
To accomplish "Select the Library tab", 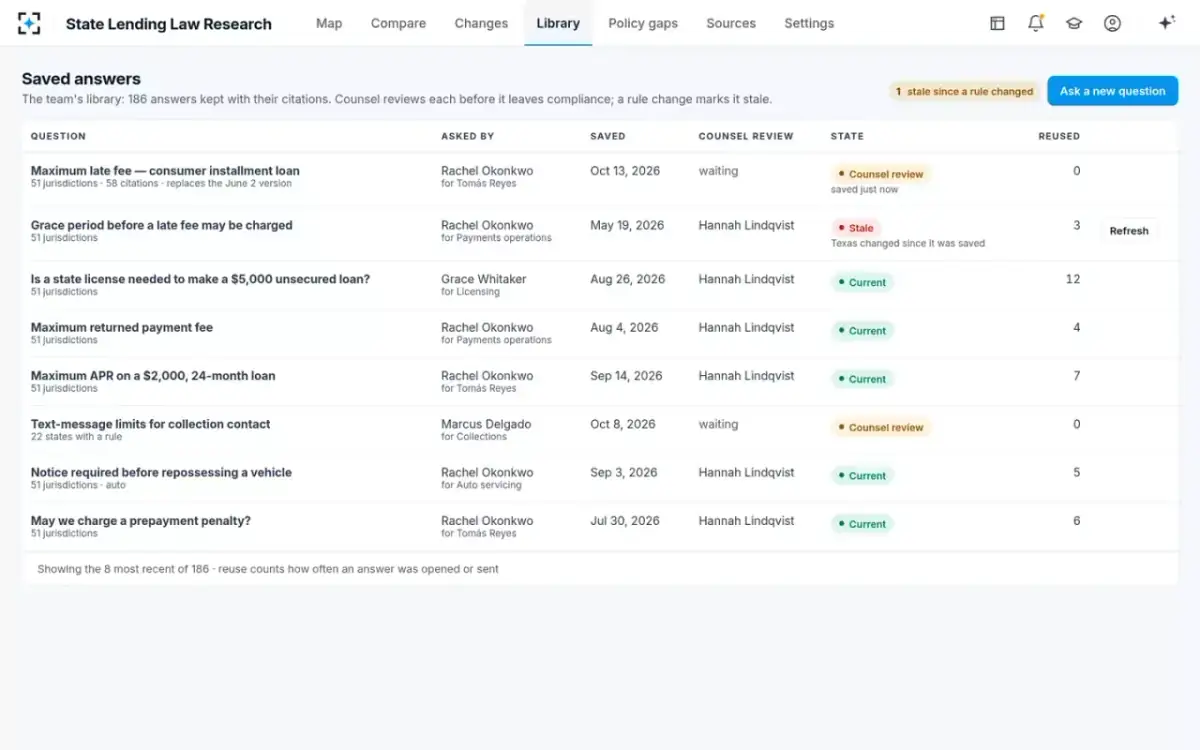I will [x=558, y=23].
